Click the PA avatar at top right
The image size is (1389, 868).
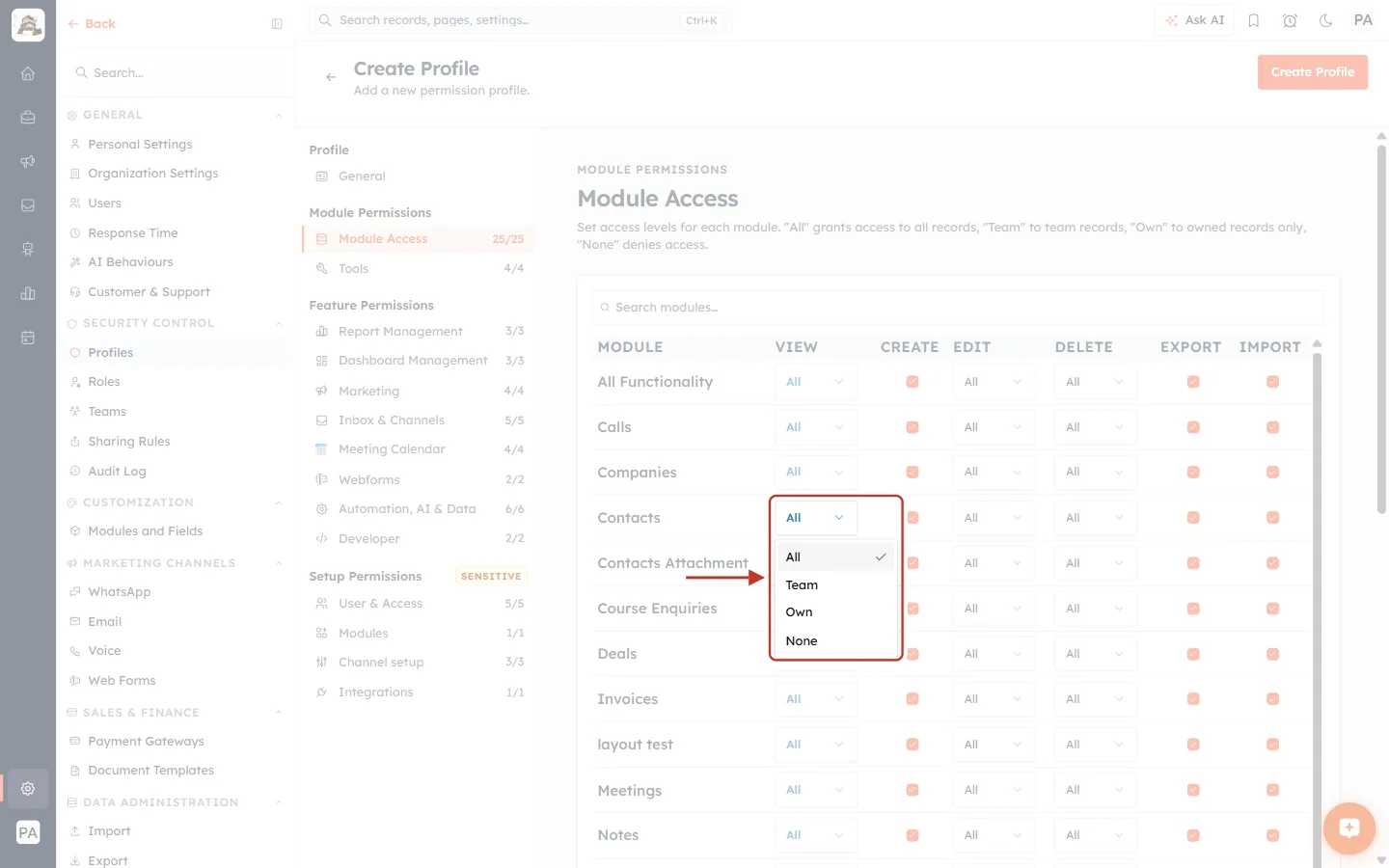(x=1363, y=20)
